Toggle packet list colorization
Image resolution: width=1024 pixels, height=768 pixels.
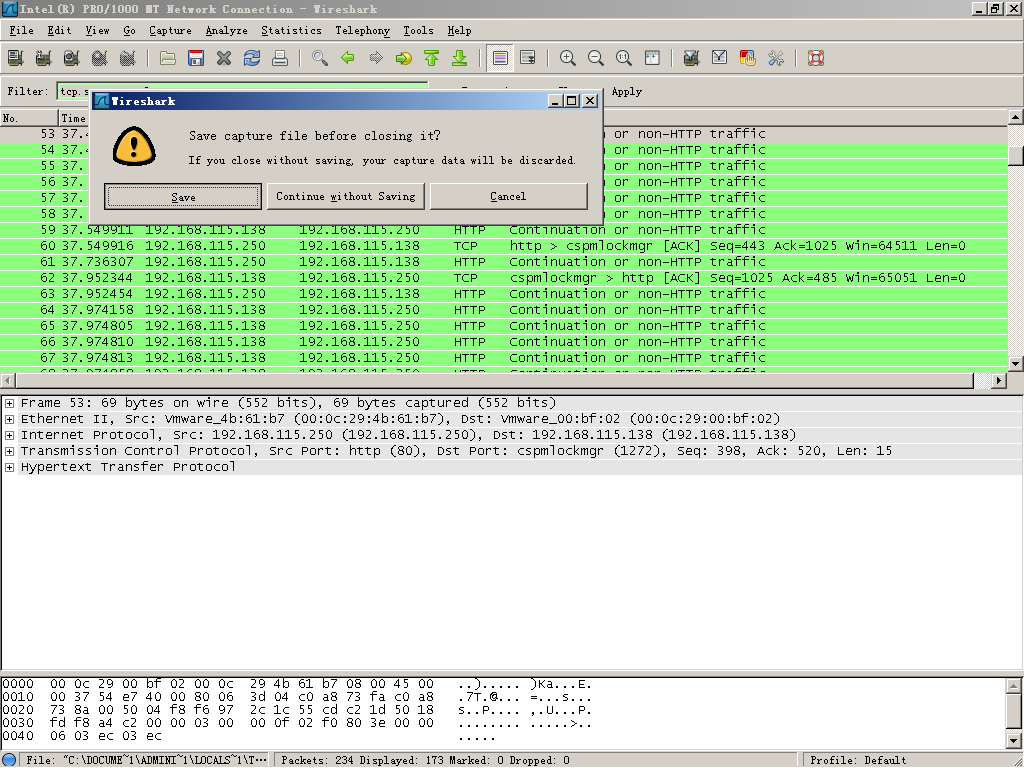pyautogui.click(x=500, y=58)
